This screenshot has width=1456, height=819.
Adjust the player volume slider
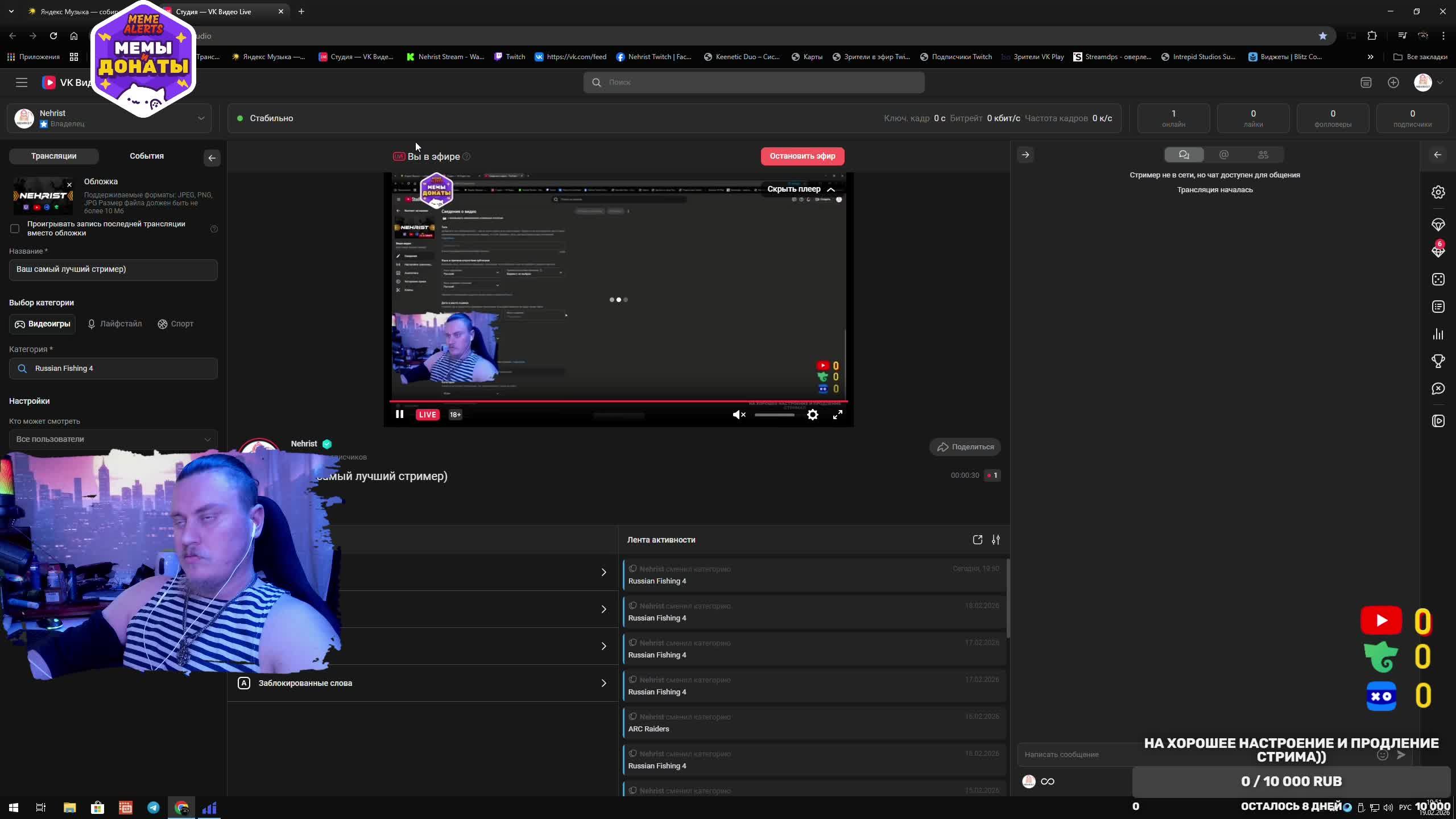point(774,415)
